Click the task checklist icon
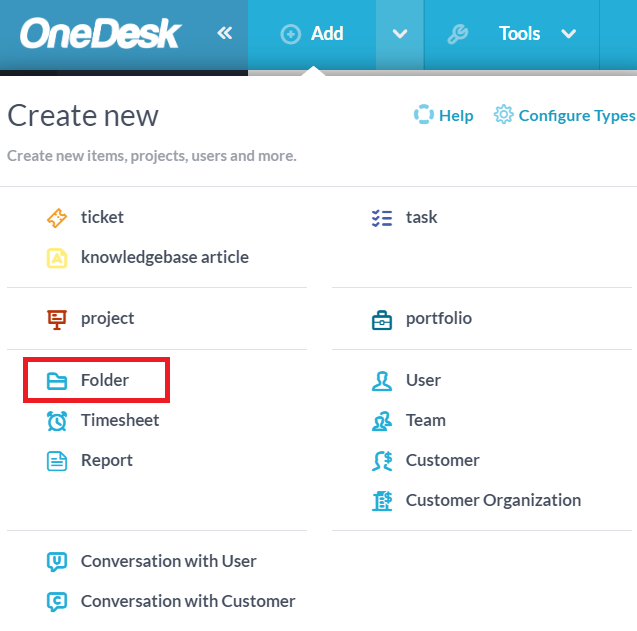The height and width of the screenshot is (631, 637). tap(382, 218)
